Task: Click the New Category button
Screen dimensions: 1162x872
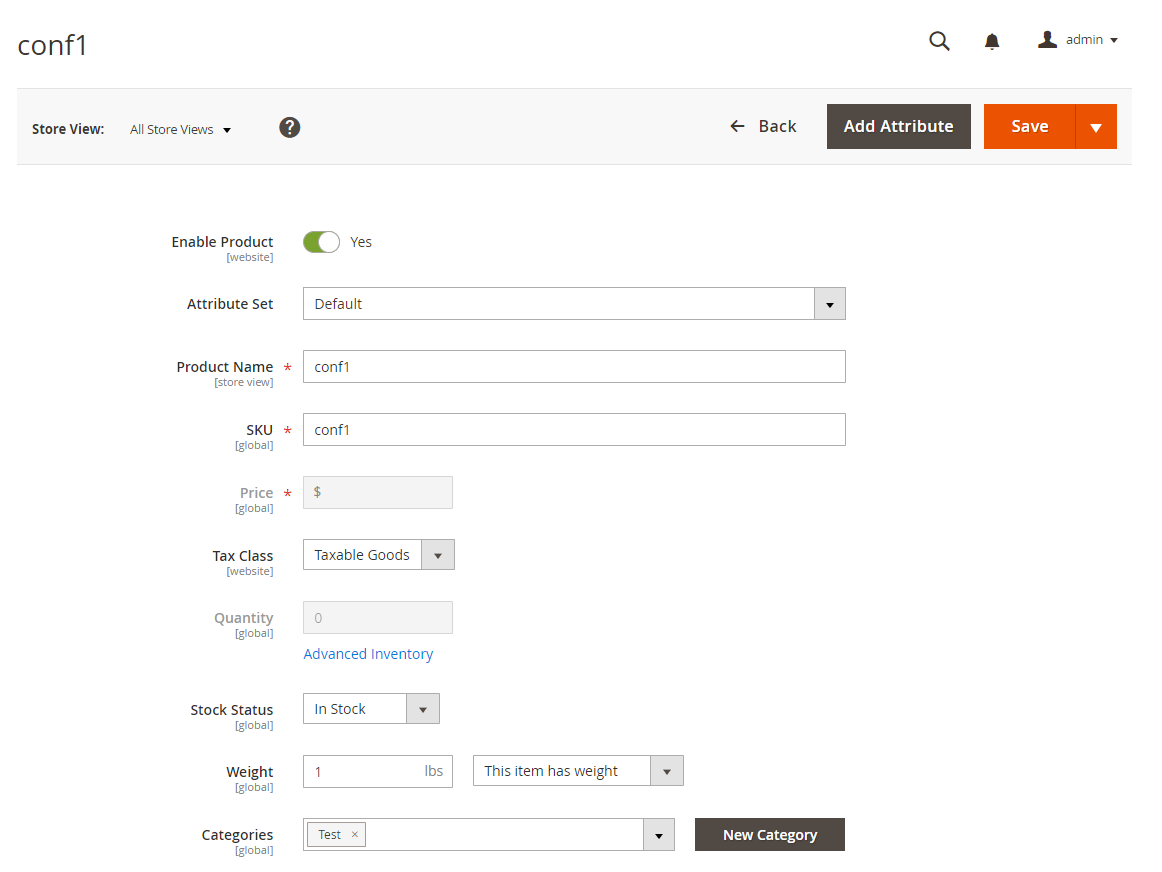Action: (x=769, y=835)
